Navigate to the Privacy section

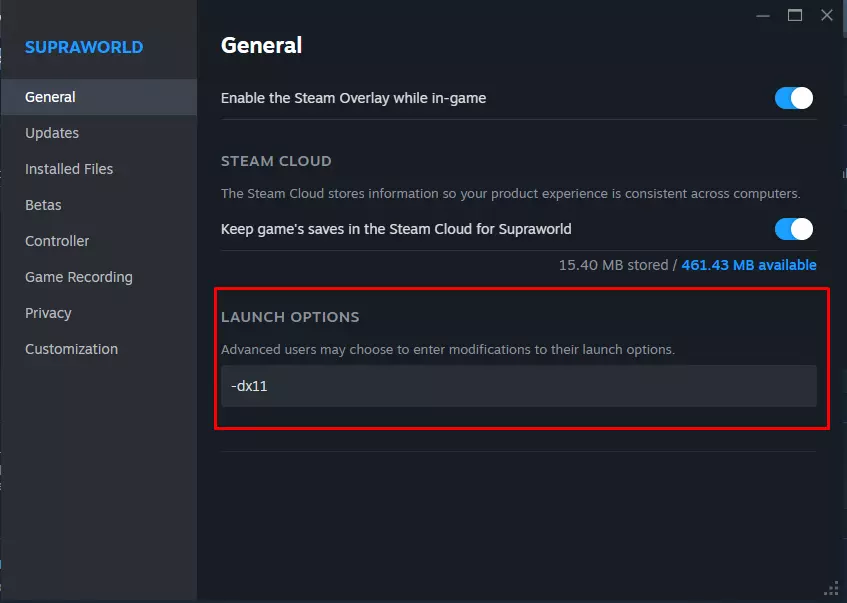coord(48,313)
